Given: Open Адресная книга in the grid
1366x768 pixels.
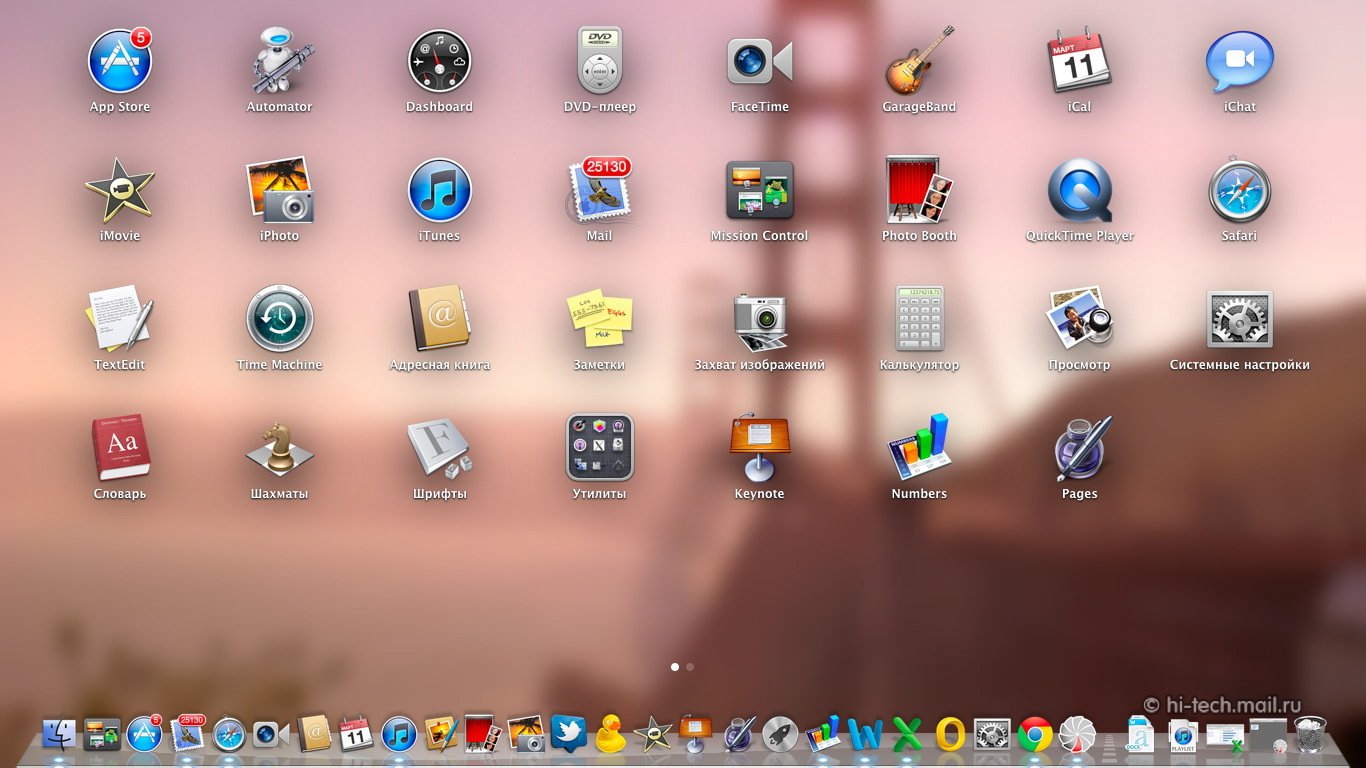Looking at the screenshot, I should coord(439,319).
